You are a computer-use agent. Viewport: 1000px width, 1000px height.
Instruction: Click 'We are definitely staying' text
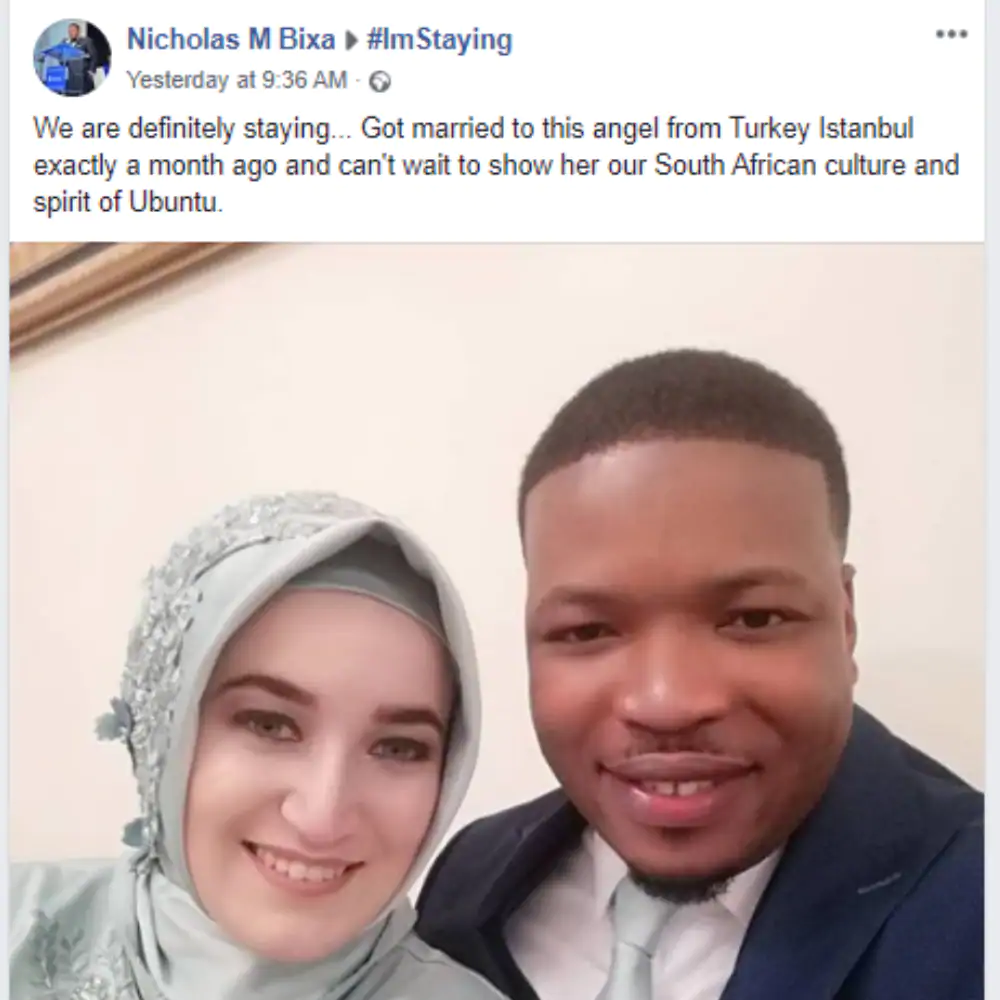(182, 129)
